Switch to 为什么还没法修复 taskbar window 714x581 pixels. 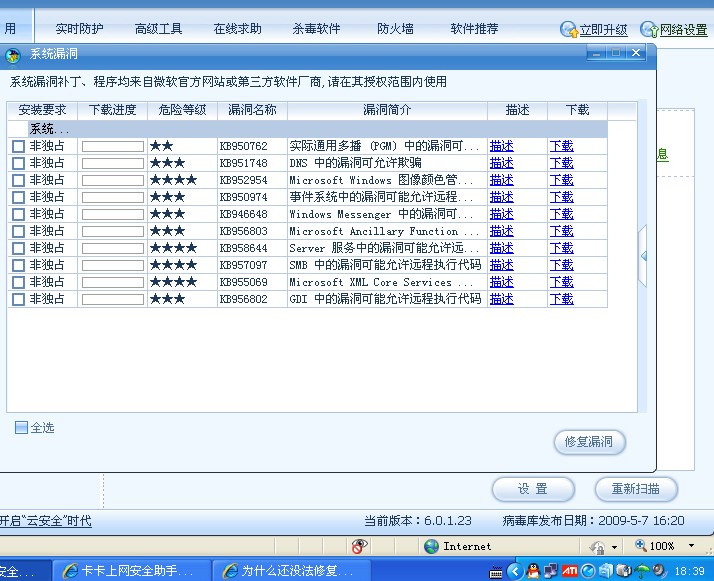click(x=291, y=571)
